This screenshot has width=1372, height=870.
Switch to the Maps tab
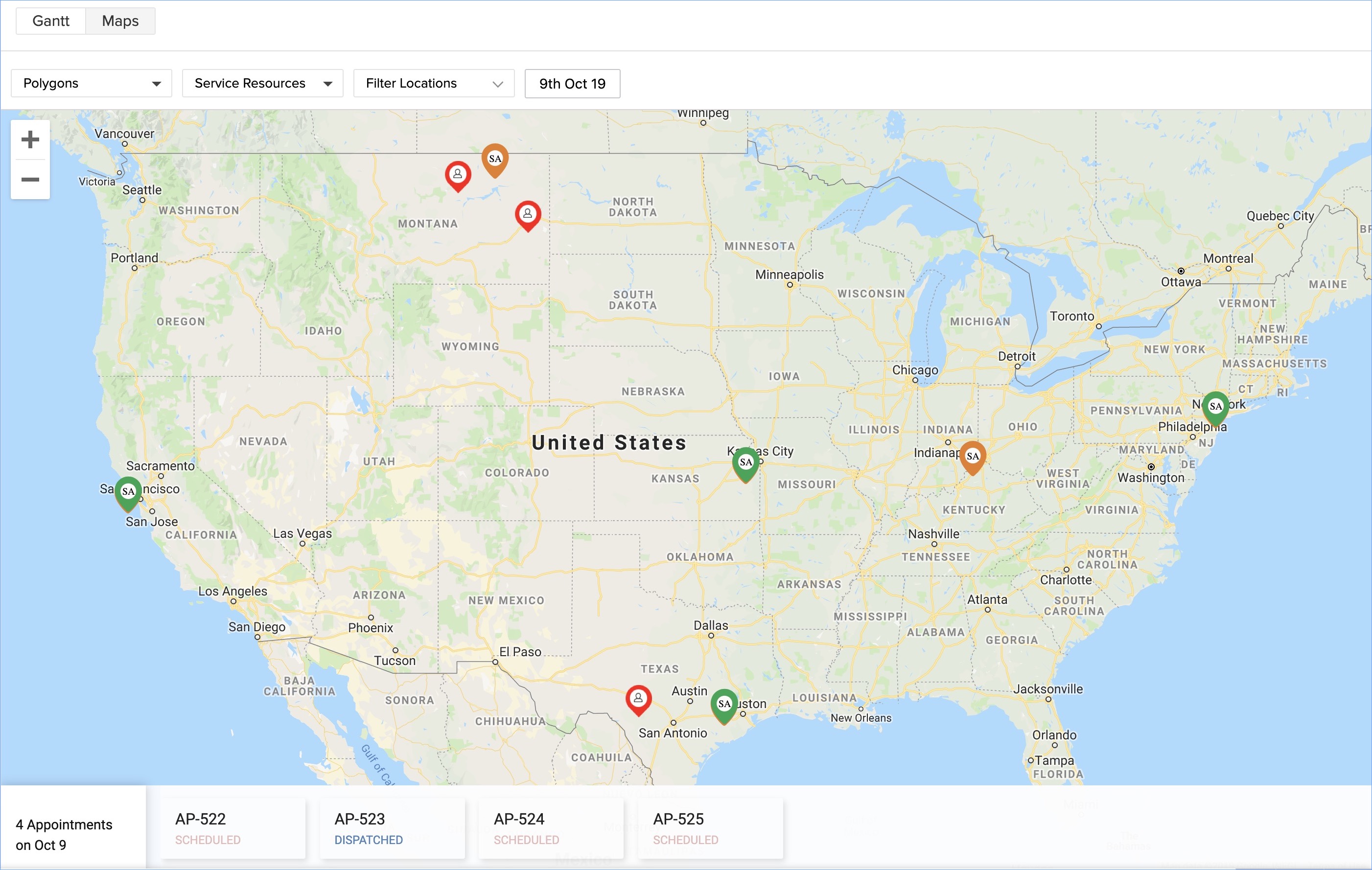pos(120,21)
